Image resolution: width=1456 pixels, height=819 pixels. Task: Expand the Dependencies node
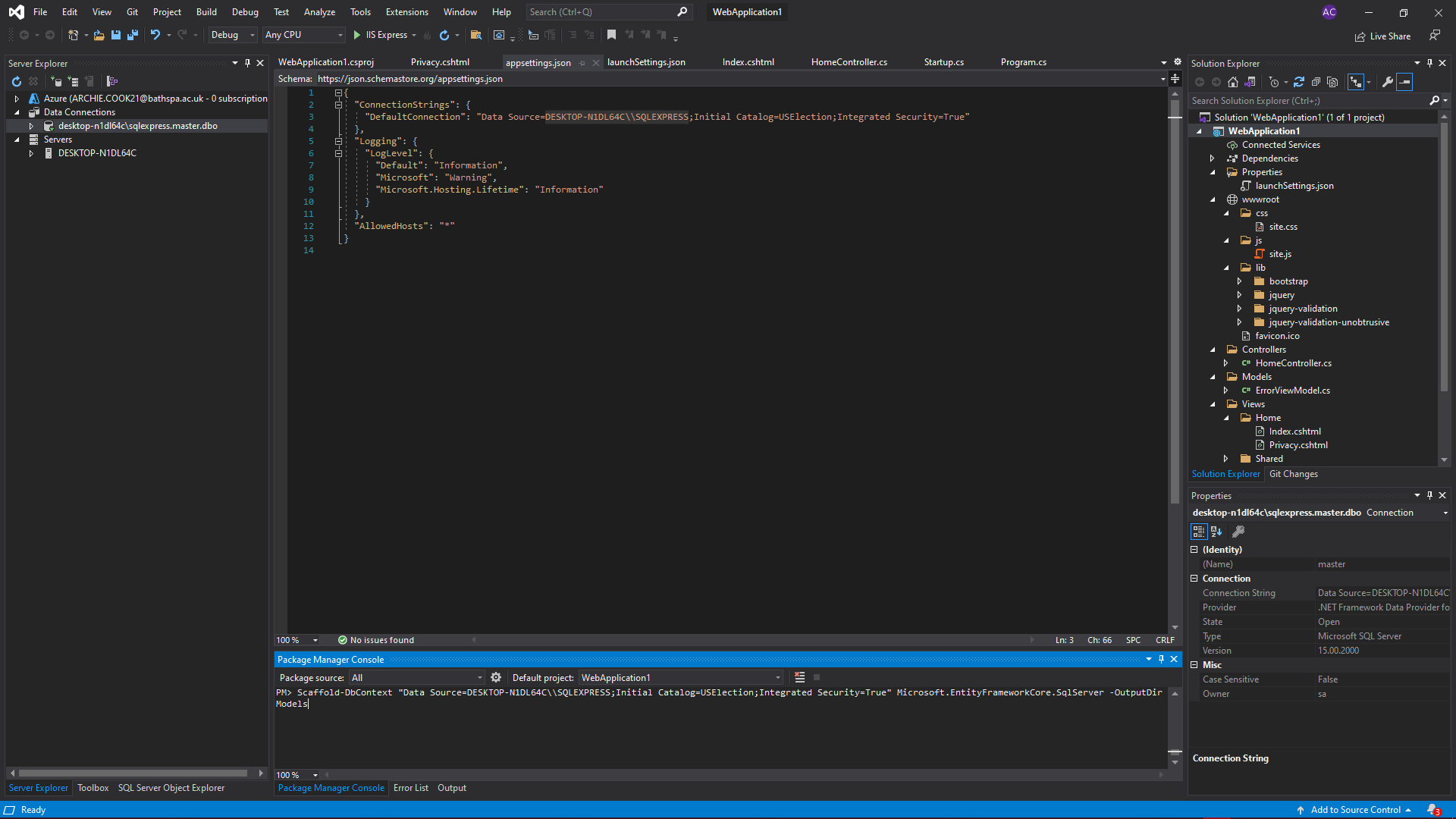click(1212, 158)
